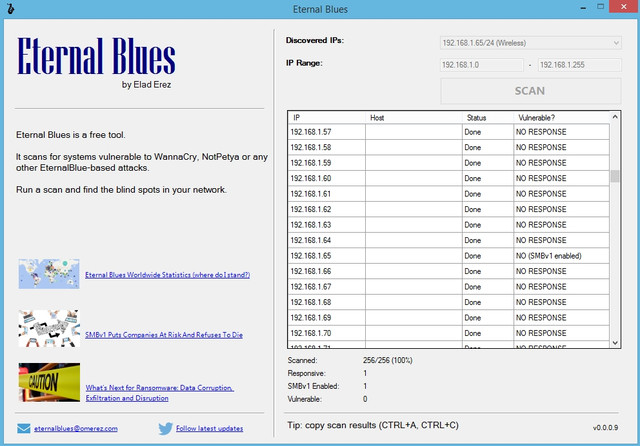Open SMBv1 Puts Companies At Risk link
This screenshot has height=446, width=640.
coord(164,335)
